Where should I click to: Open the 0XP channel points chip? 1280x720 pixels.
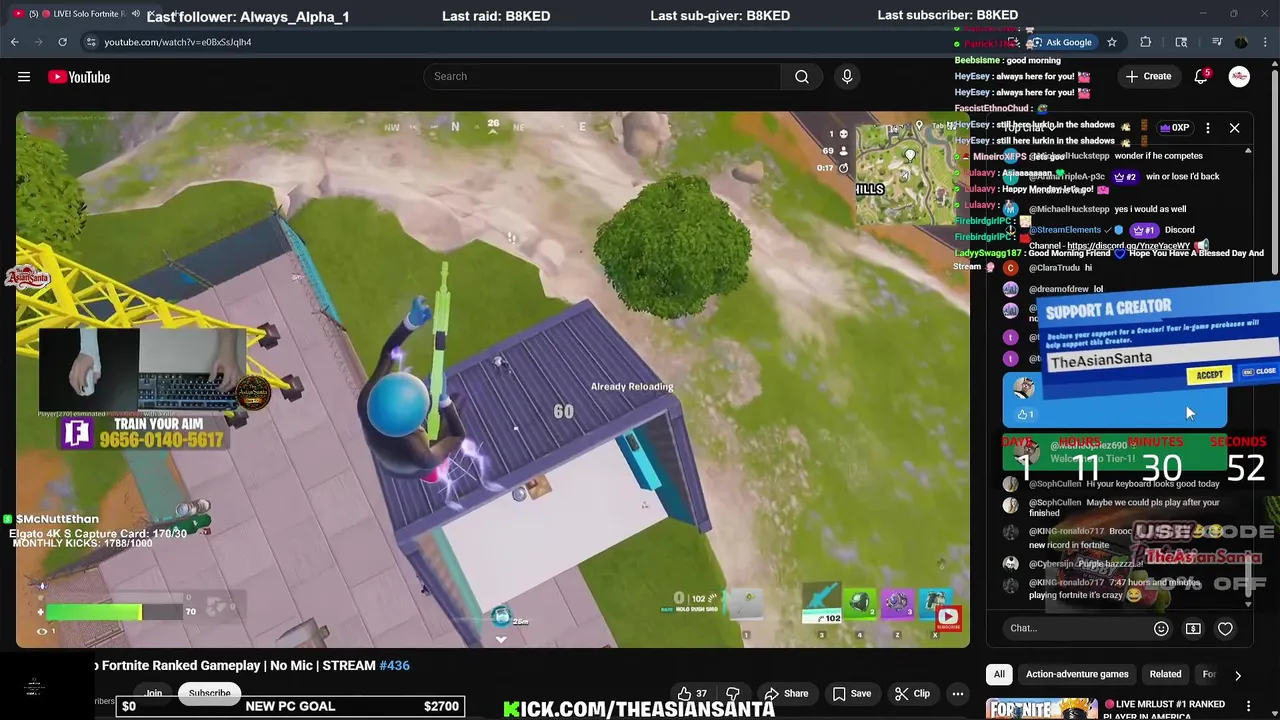coord(1174,128)
